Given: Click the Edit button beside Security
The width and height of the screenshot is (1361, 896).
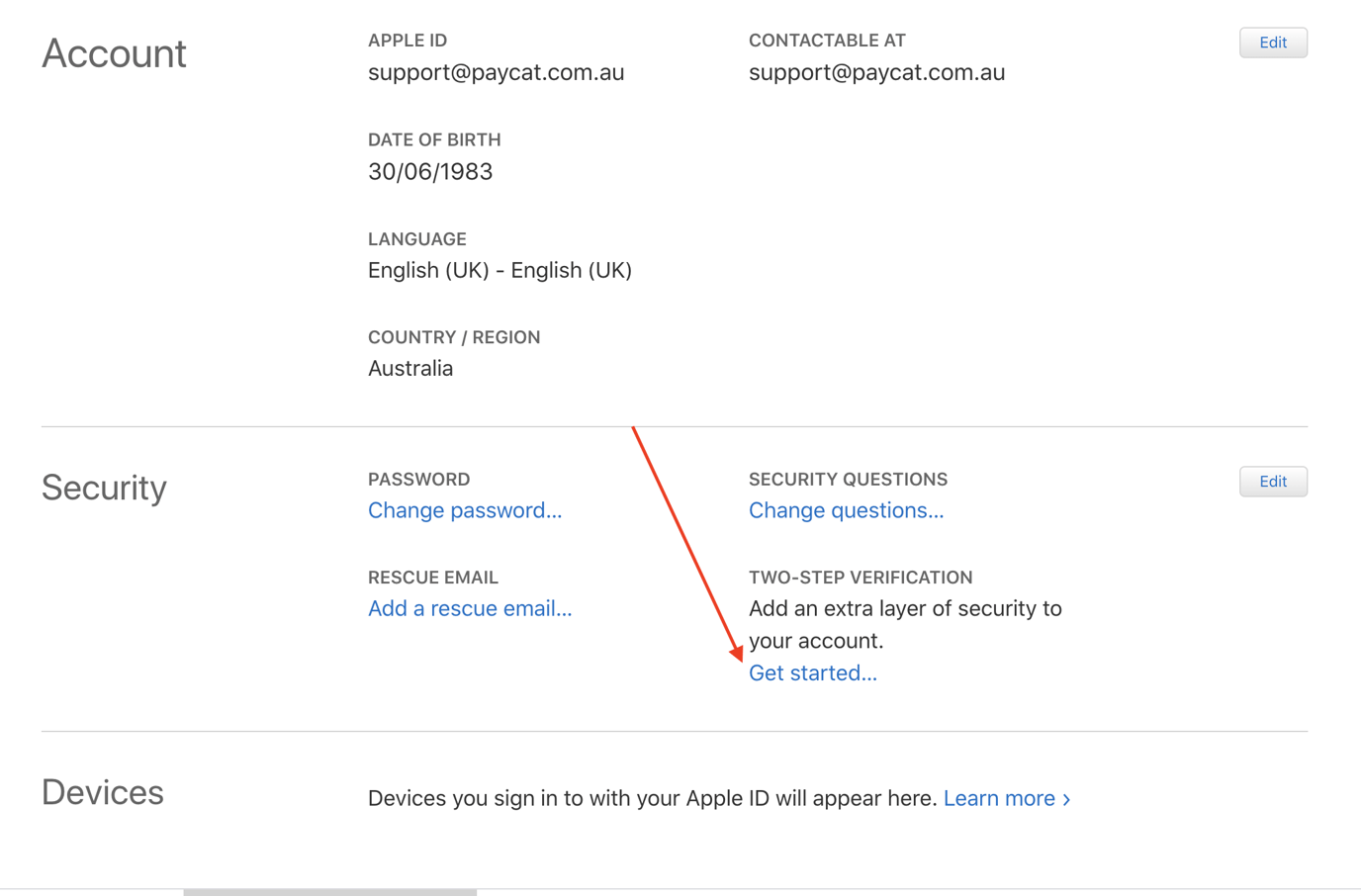Looking at the screenshot, I should [1273, 482].
